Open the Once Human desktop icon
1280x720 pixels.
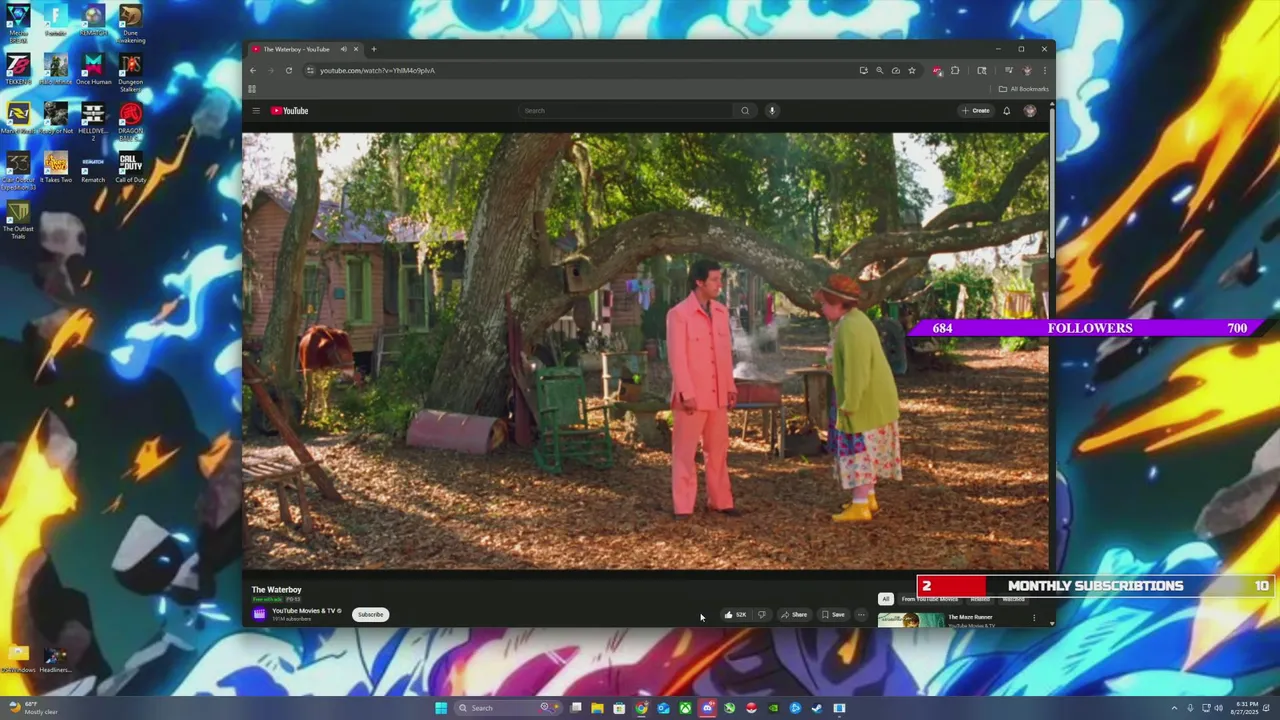pyautogui.click(x=93, y=70)
